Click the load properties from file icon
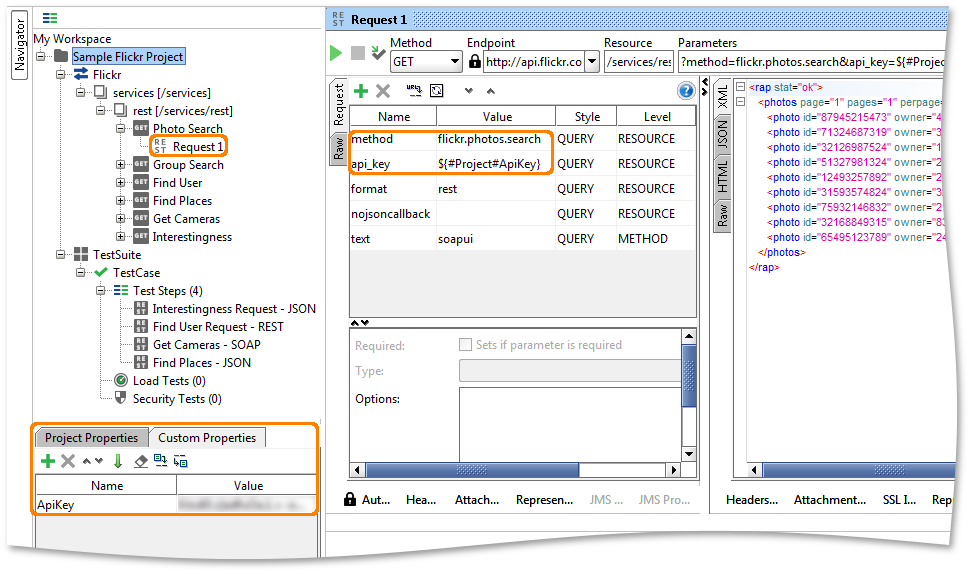This screenshot has height=574, width=971. (x=160, y=460)
